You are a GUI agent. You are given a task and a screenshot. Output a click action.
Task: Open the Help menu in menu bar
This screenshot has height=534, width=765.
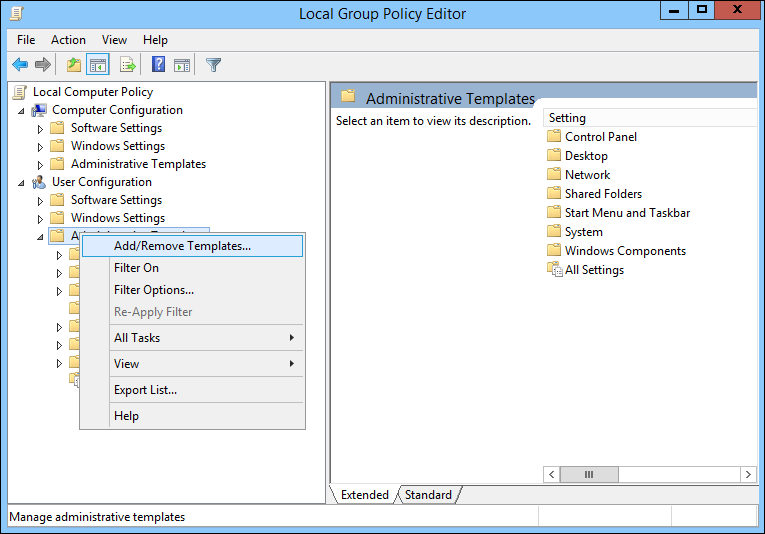[x=155, y=40]
